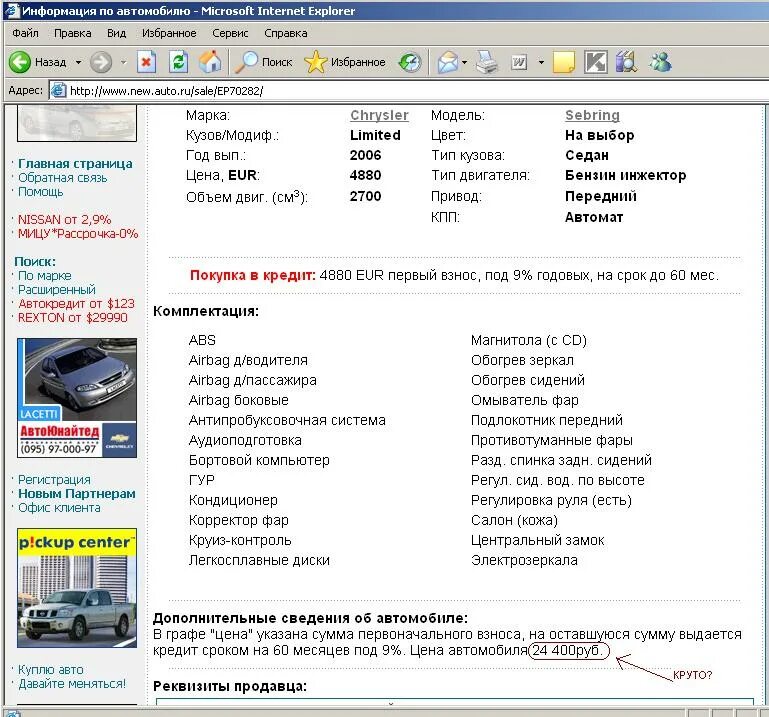Click the grey Forward arrow icon
769x717 pixels.
pos(101,62)
